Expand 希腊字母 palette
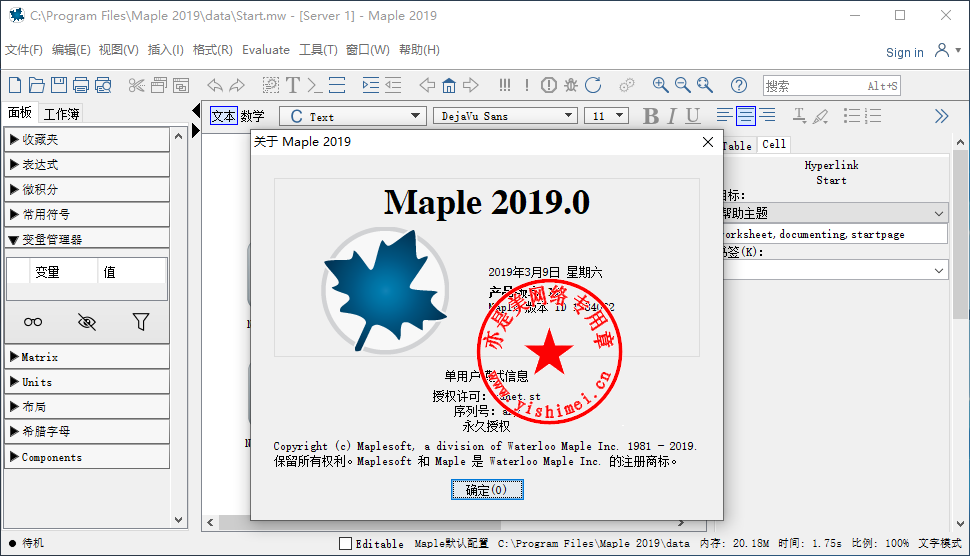 (x=87, y=432)
